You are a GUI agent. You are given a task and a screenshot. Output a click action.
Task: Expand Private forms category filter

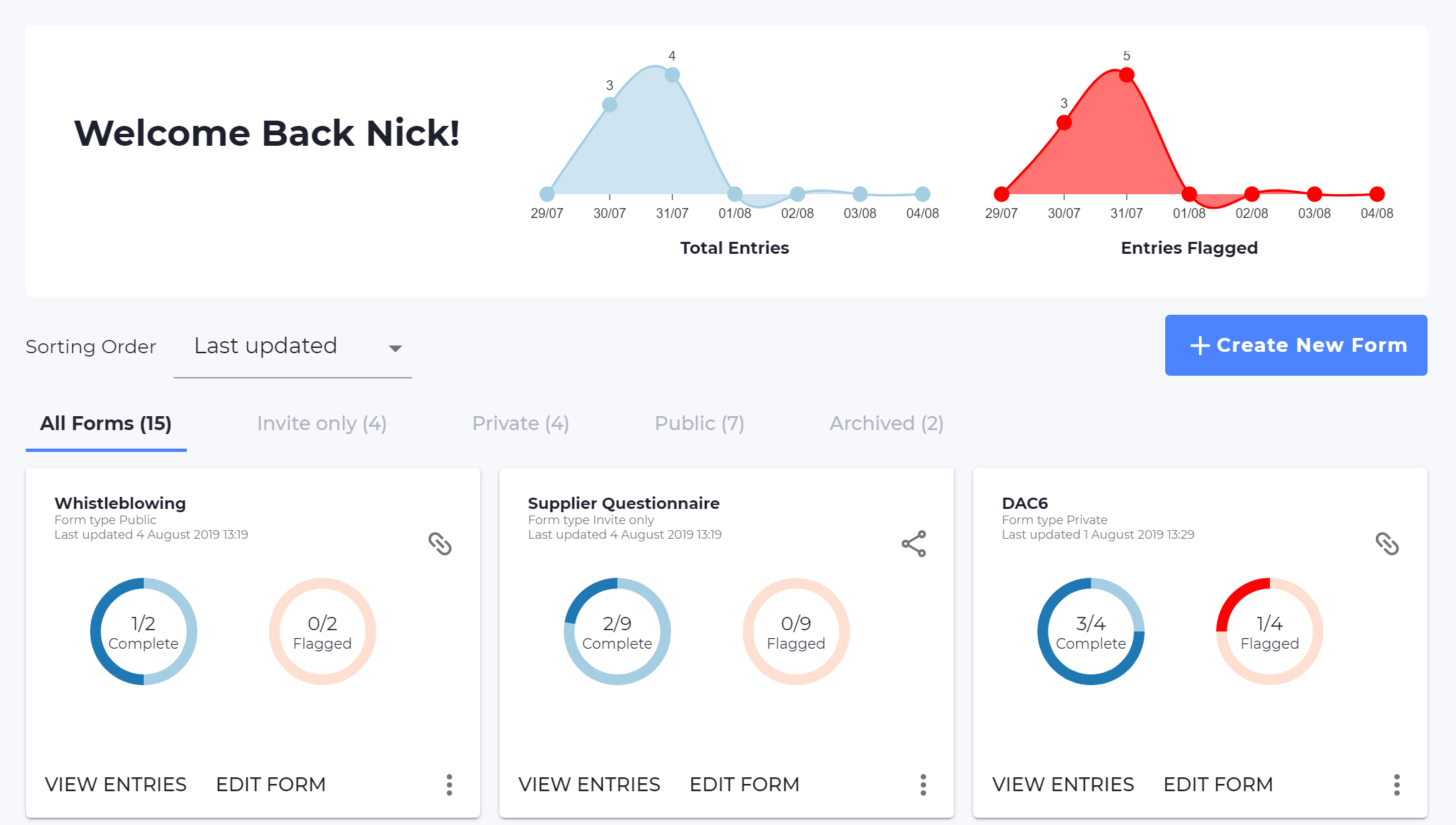(521, 422)
